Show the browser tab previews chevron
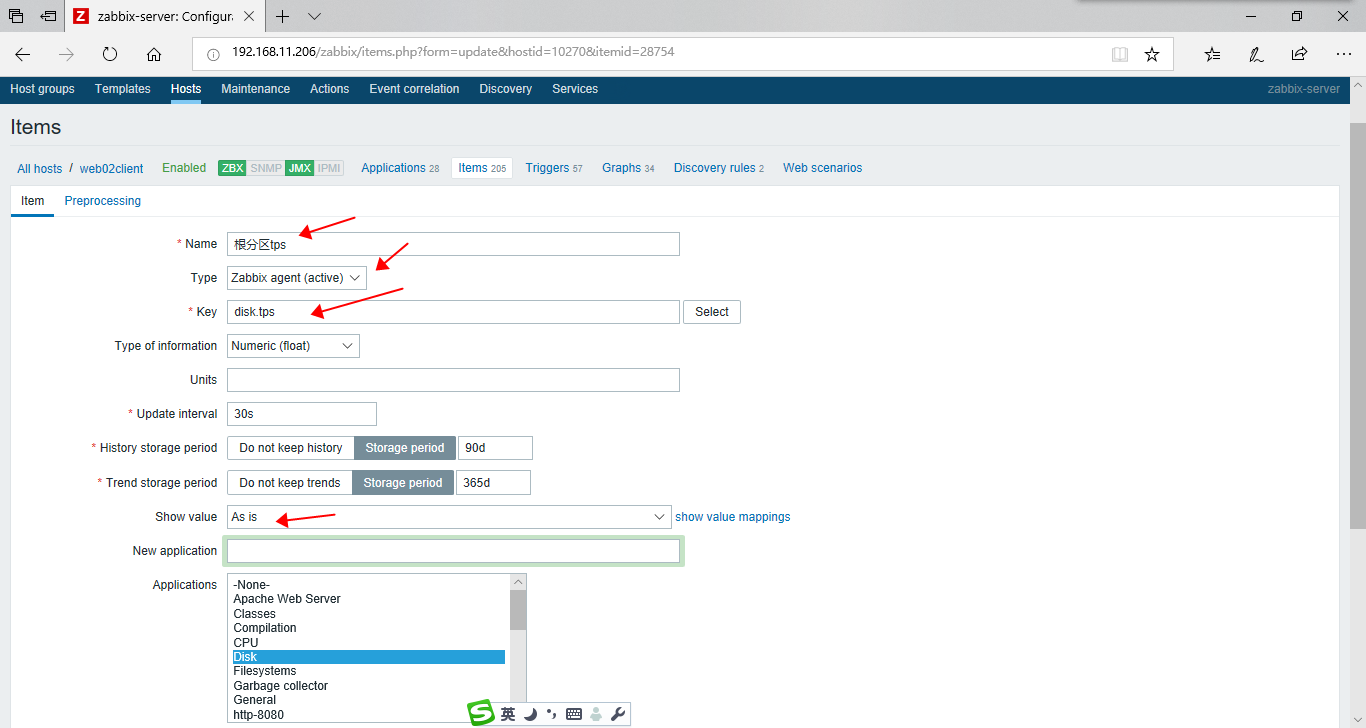This screenshot has width=1366, height=728. pyautogui.click(x=315, y=16)
